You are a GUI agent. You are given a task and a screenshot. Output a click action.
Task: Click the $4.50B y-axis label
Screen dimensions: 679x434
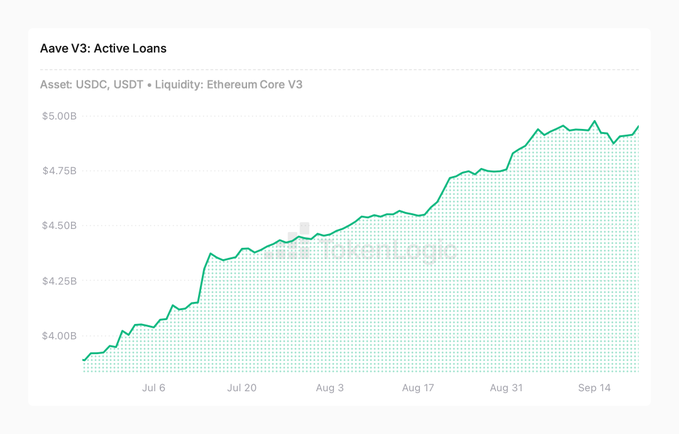(59, 226)
